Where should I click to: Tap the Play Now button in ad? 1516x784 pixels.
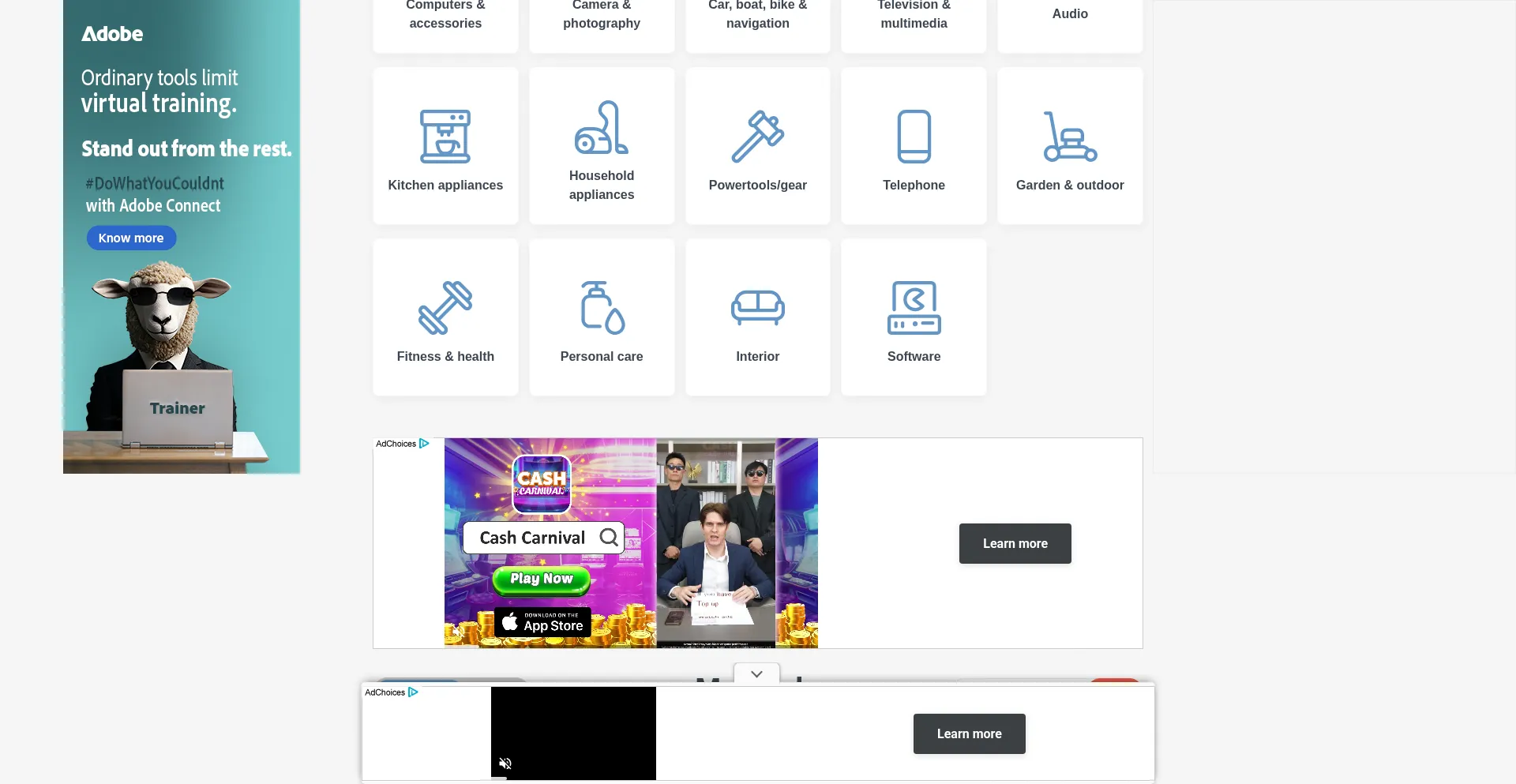tap(542, 579)
